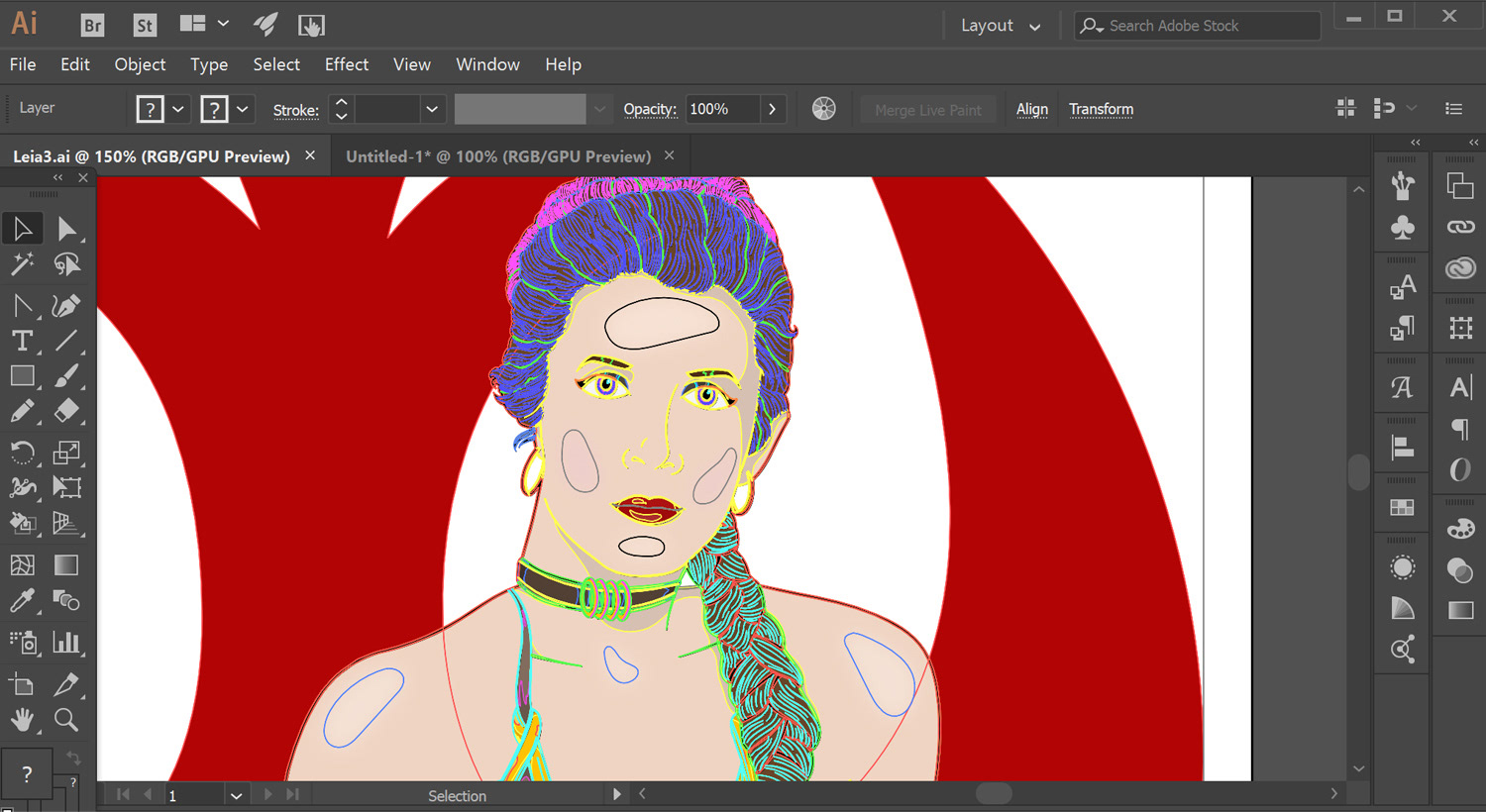Select the Gradient tool
This screenshot has height=812, width=1486.
(66, 564)
